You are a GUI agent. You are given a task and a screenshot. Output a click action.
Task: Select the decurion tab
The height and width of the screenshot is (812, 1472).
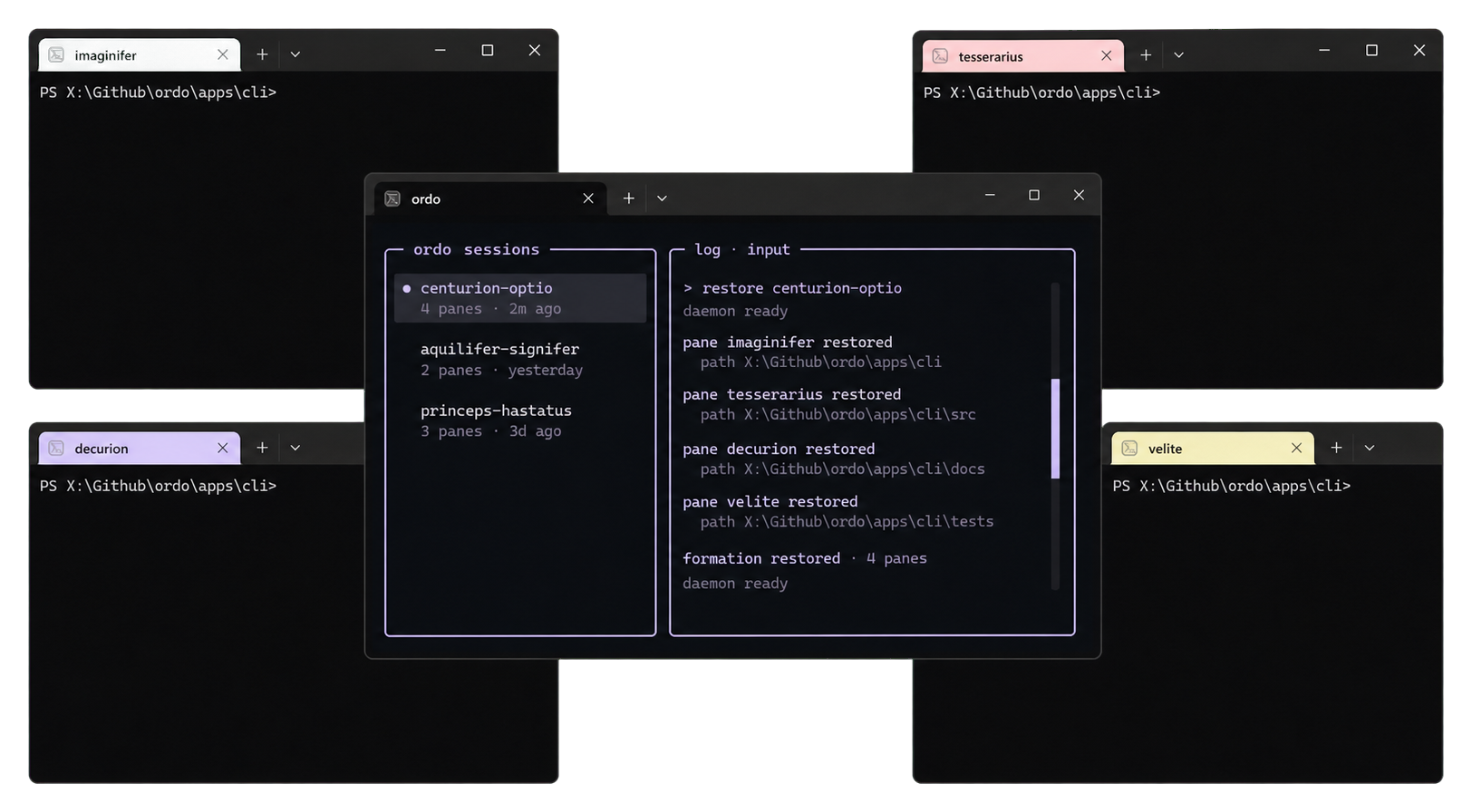[140, 448]
